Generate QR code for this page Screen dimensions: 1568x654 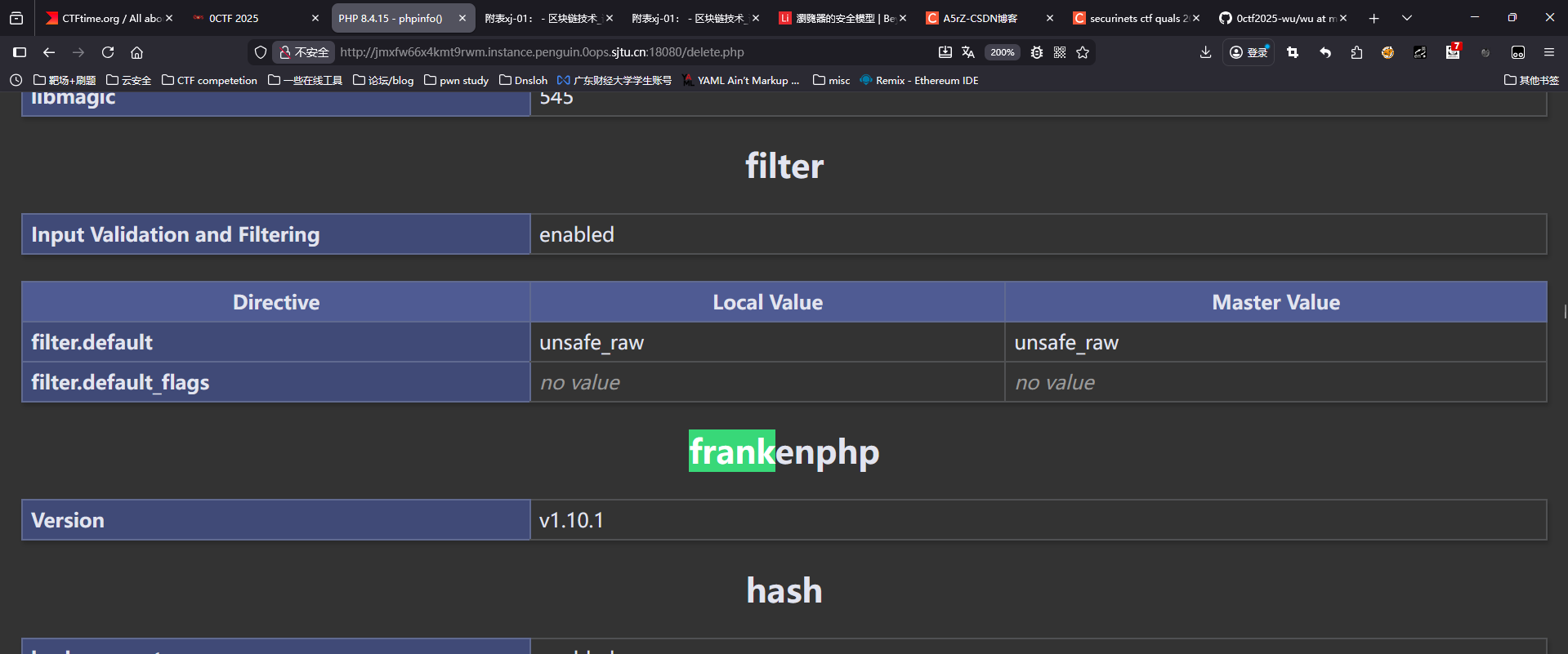(x=1060, y=52)
